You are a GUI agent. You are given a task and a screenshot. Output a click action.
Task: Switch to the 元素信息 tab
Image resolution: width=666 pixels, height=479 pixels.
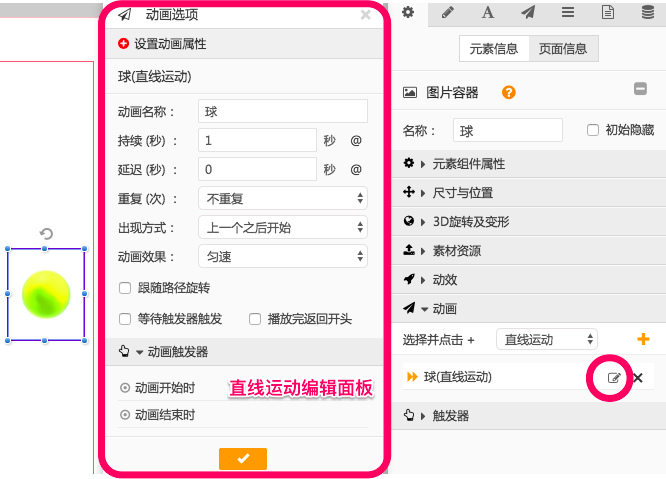(x=494, y=48)
